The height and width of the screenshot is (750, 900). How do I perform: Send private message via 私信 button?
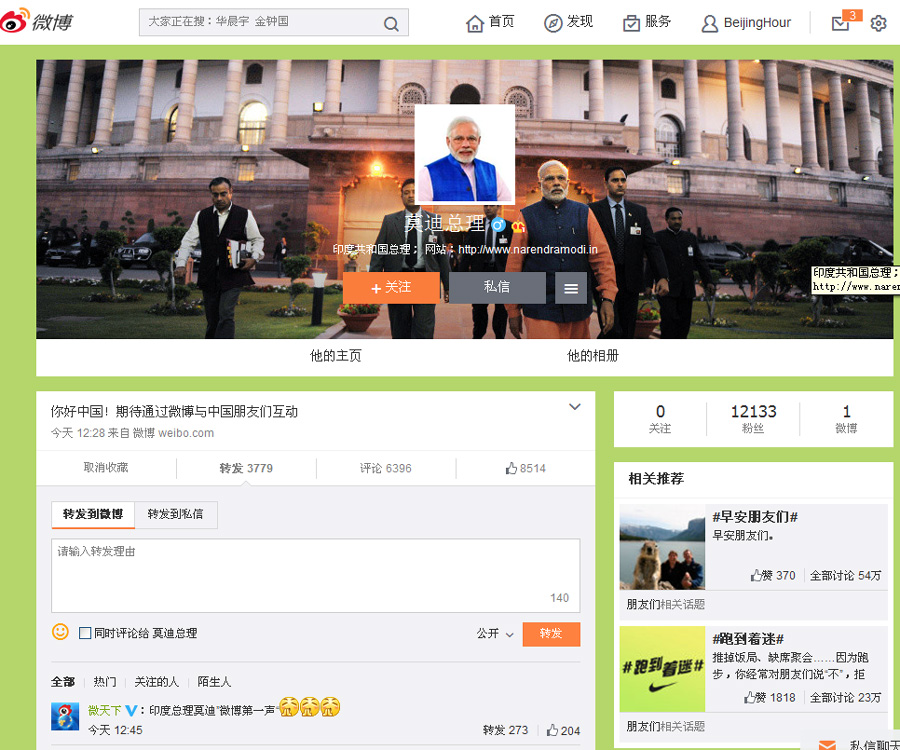(x=497, y=288)
